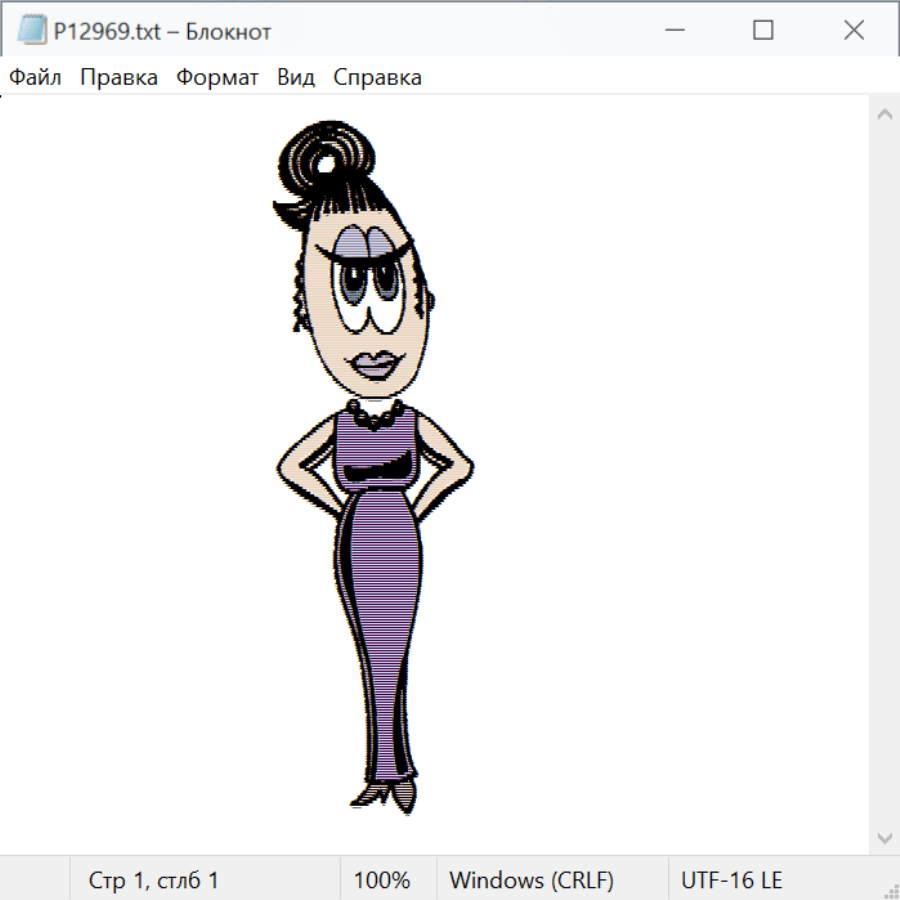Screen dimensions: 900x900
Task: Click the P12969.txt title bar text
Action: [x=162, y=32]
